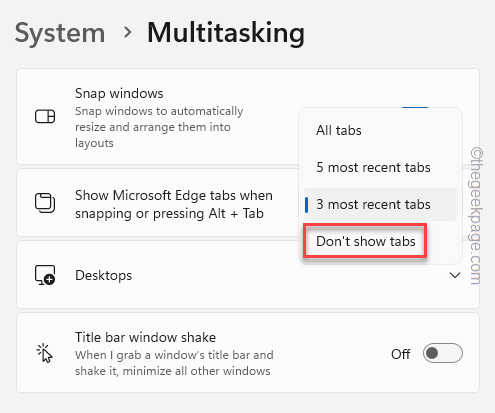
Task: Click the Title bar window shake cursor icon
Action: [x=45, y=353]
